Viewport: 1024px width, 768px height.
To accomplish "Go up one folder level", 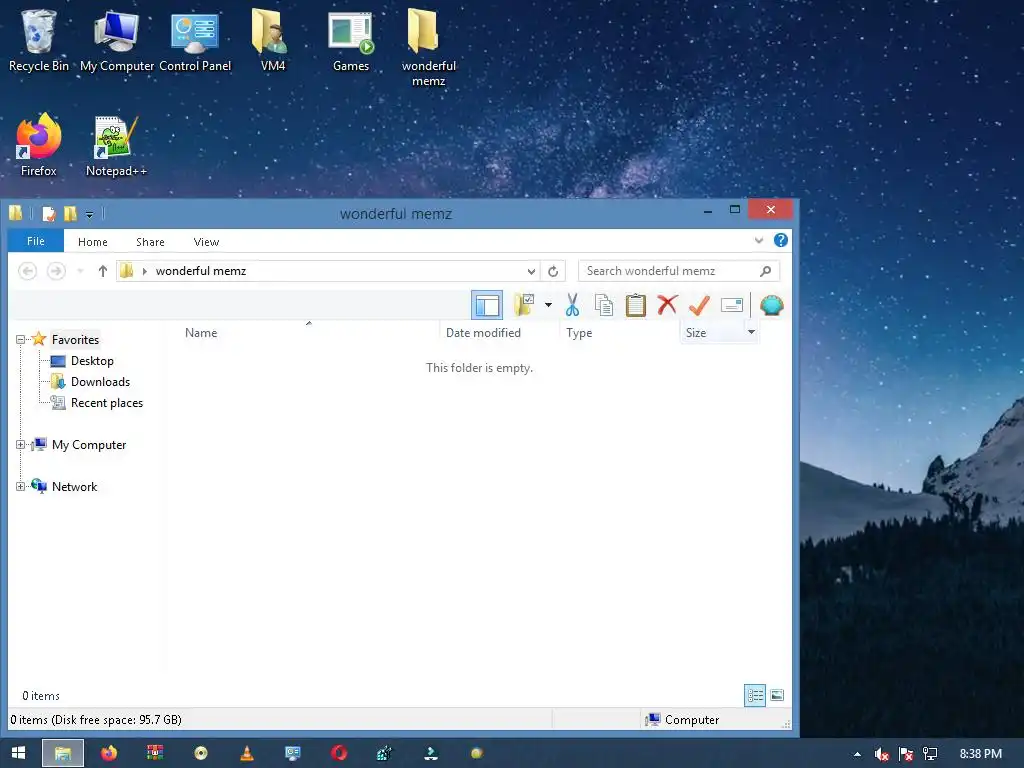I will (103, 271).
